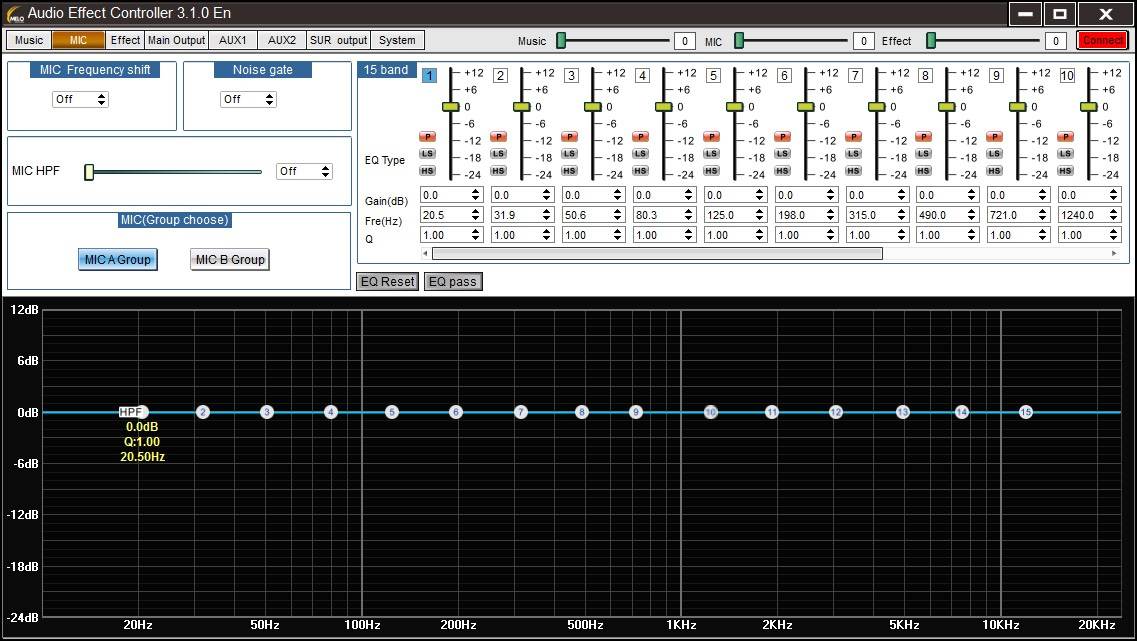
Task: Adjust the MIC HPF Off selector
Action: pyautogui.click(x=304, y=171)
